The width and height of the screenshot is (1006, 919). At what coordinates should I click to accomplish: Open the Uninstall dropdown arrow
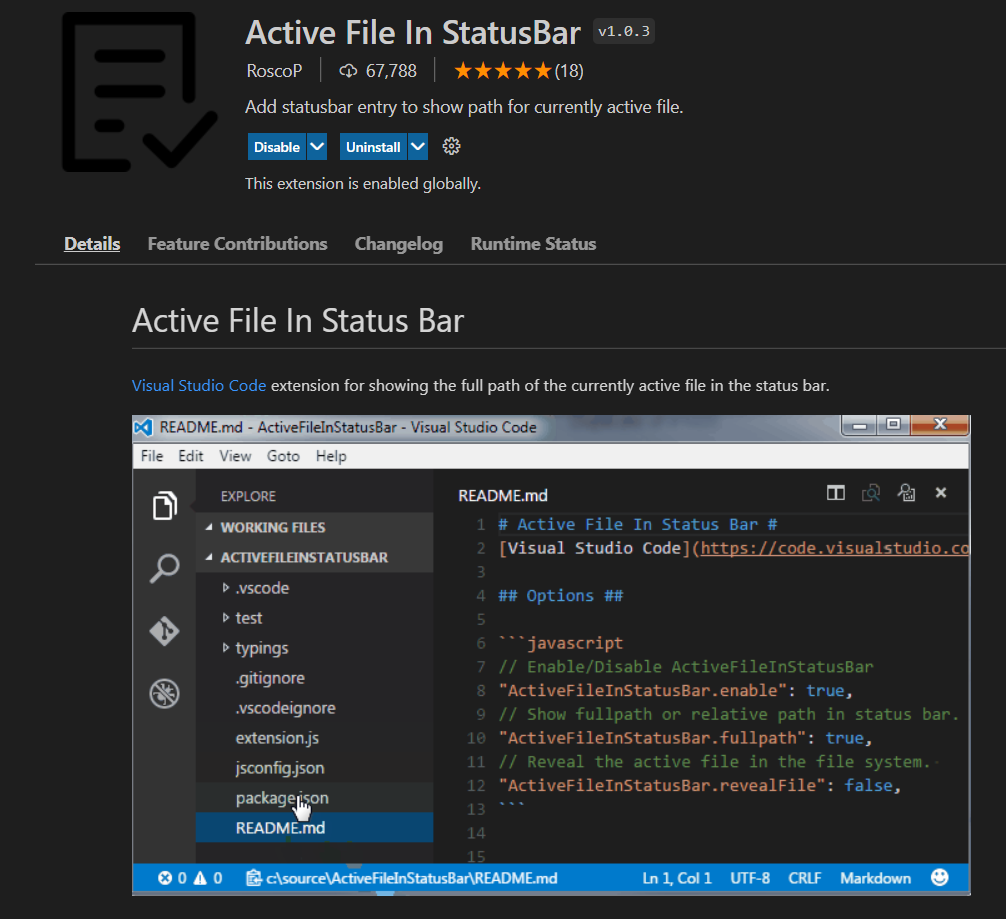pyautogui.click(x=418, y=147)
